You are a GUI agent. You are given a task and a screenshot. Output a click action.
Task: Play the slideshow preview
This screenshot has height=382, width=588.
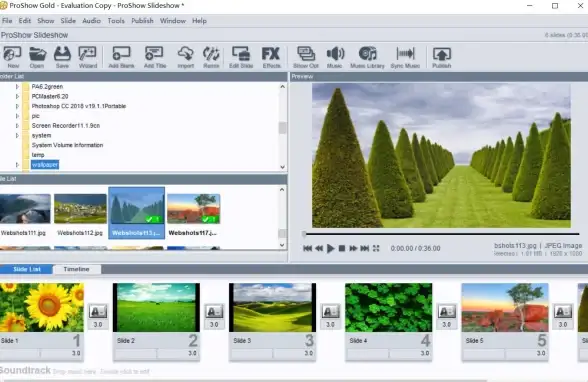[330, 248]
